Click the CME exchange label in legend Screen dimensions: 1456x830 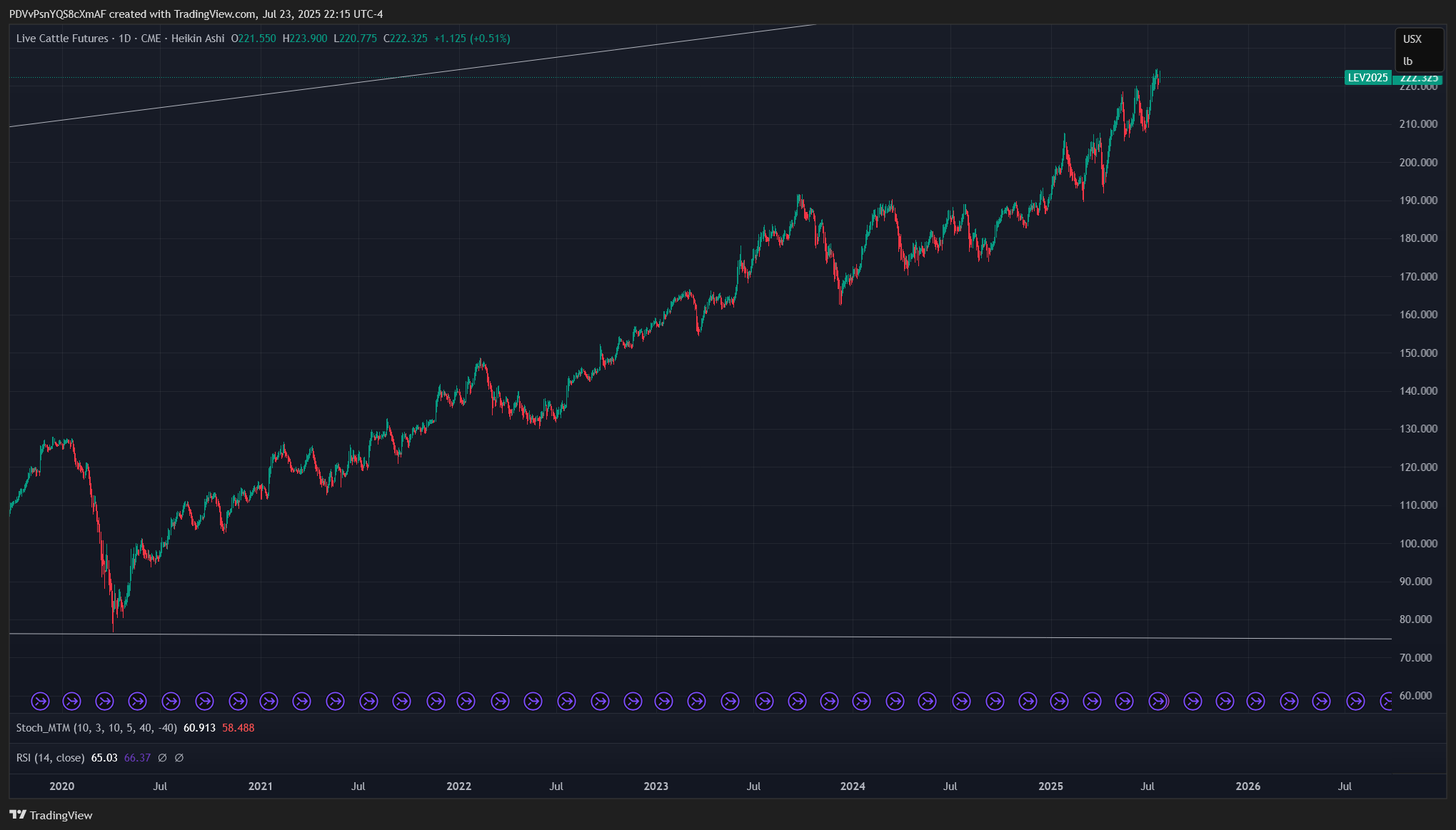151,39
